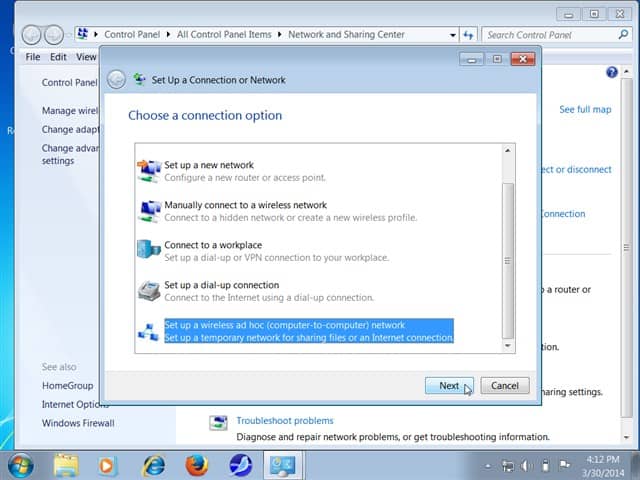Open Internet Explorer from the taskbar
The image size is (640, 480).
tap(154, 465)
